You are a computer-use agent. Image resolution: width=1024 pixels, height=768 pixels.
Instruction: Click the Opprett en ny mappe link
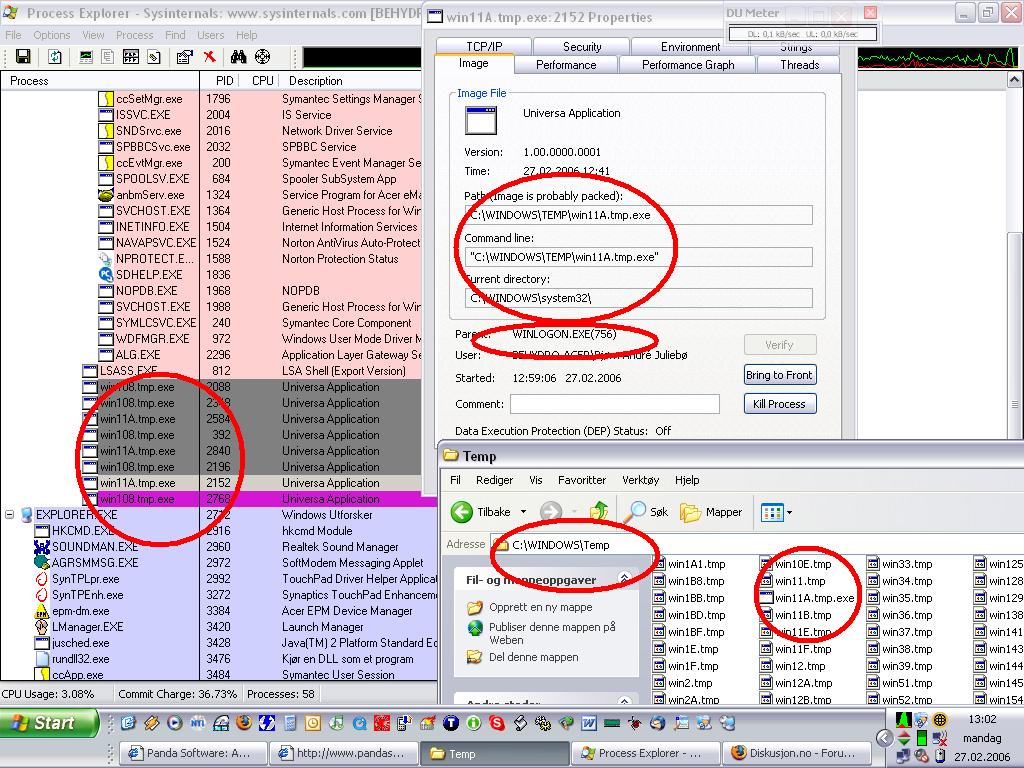(x=541, y=607)
